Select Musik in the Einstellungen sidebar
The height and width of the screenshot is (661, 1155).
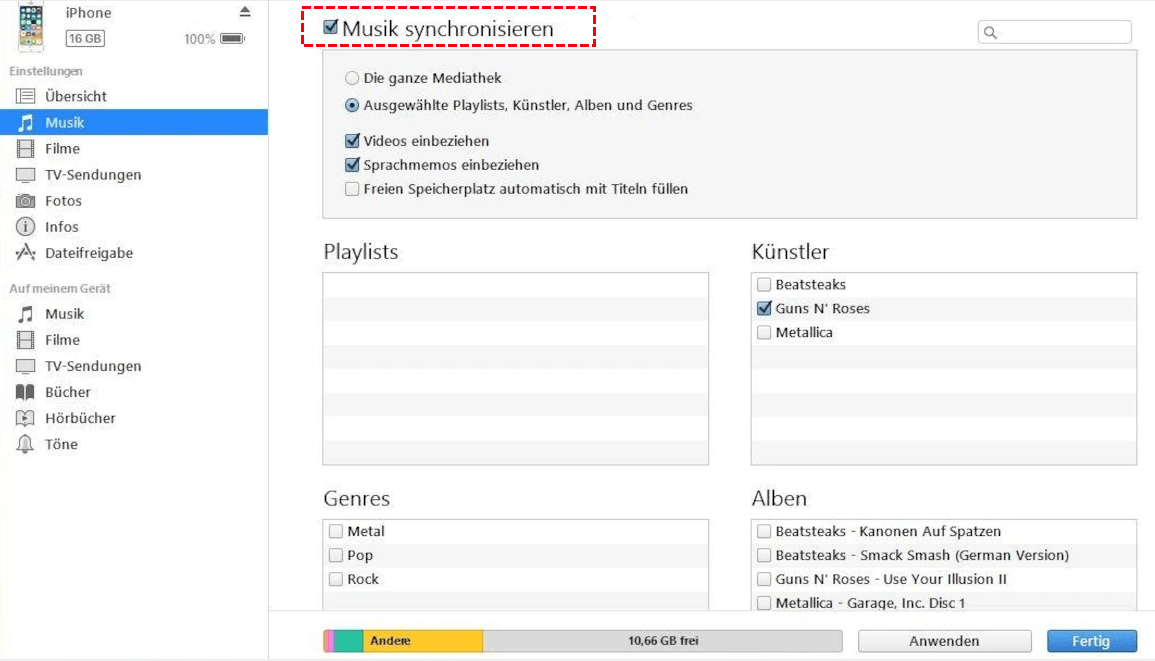(64, 122)
